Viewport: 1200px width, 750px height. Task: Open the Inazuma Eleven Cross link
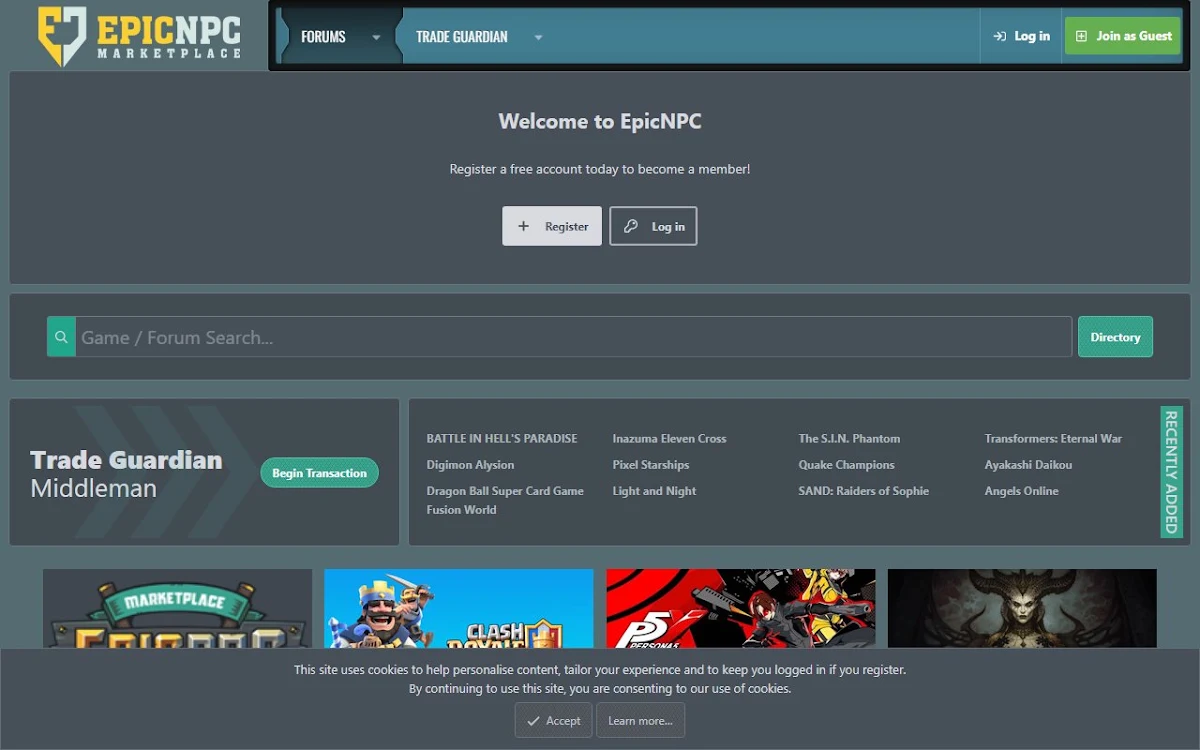tap(669, 438)
